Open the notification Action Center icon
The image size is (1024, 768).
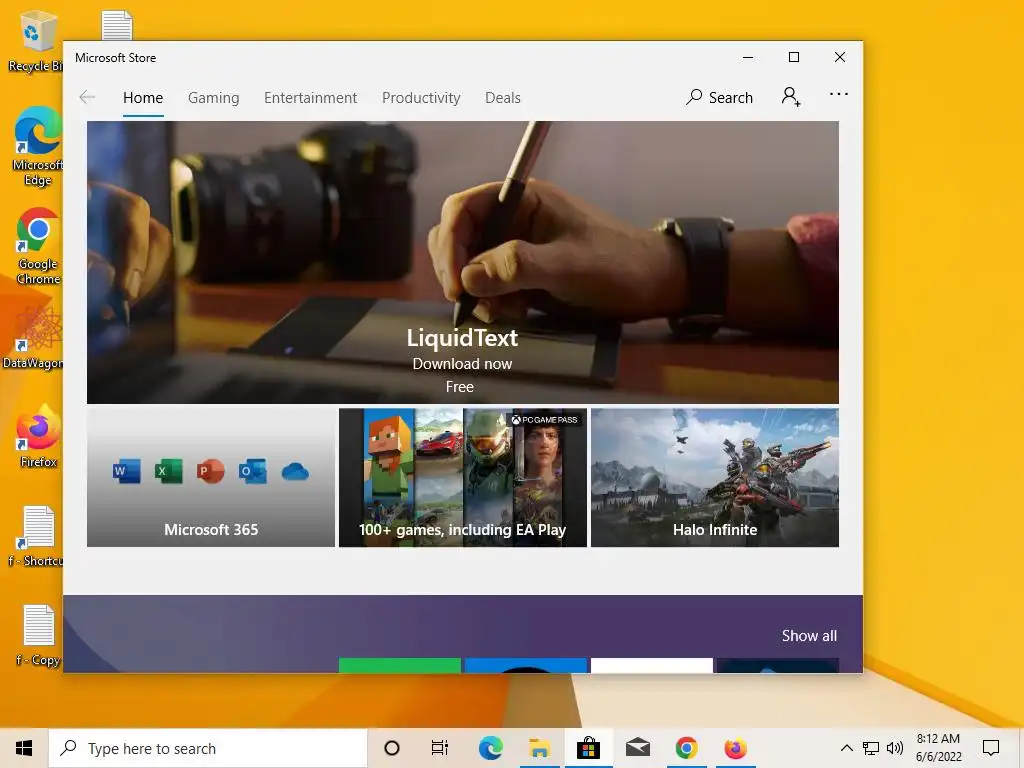991,748
